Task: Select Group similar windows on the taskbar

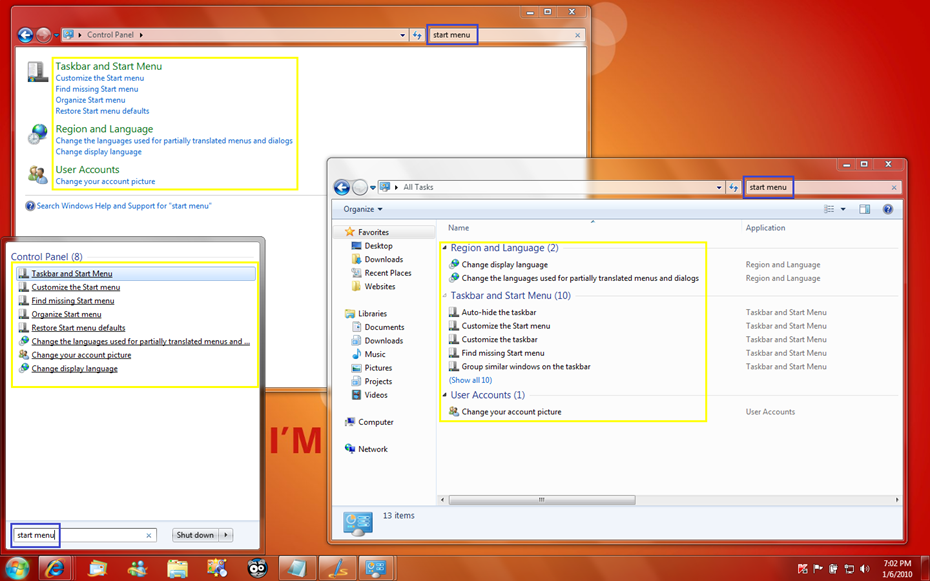Action: click(526, 367)
